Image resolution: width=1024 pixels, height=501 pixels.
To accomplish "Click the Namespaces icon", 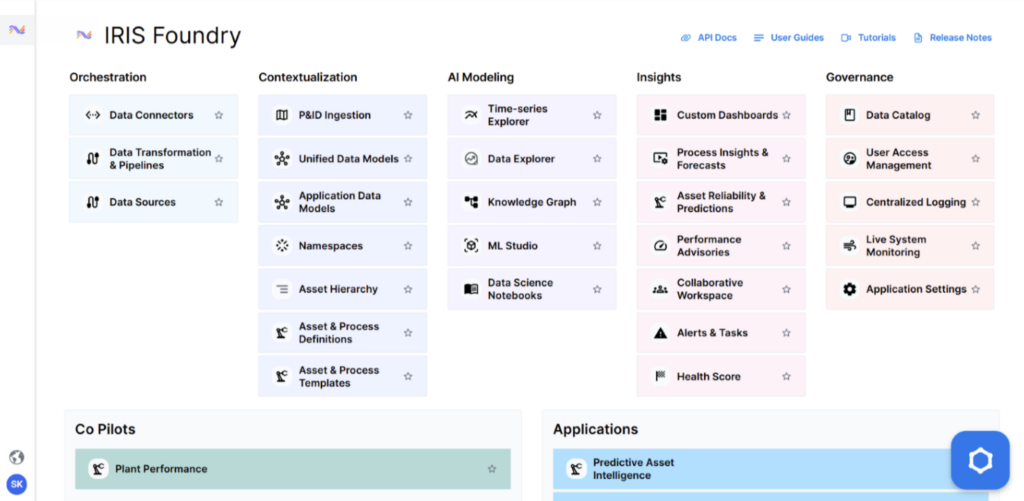I will pyautogui.click(x=282, y=246).
